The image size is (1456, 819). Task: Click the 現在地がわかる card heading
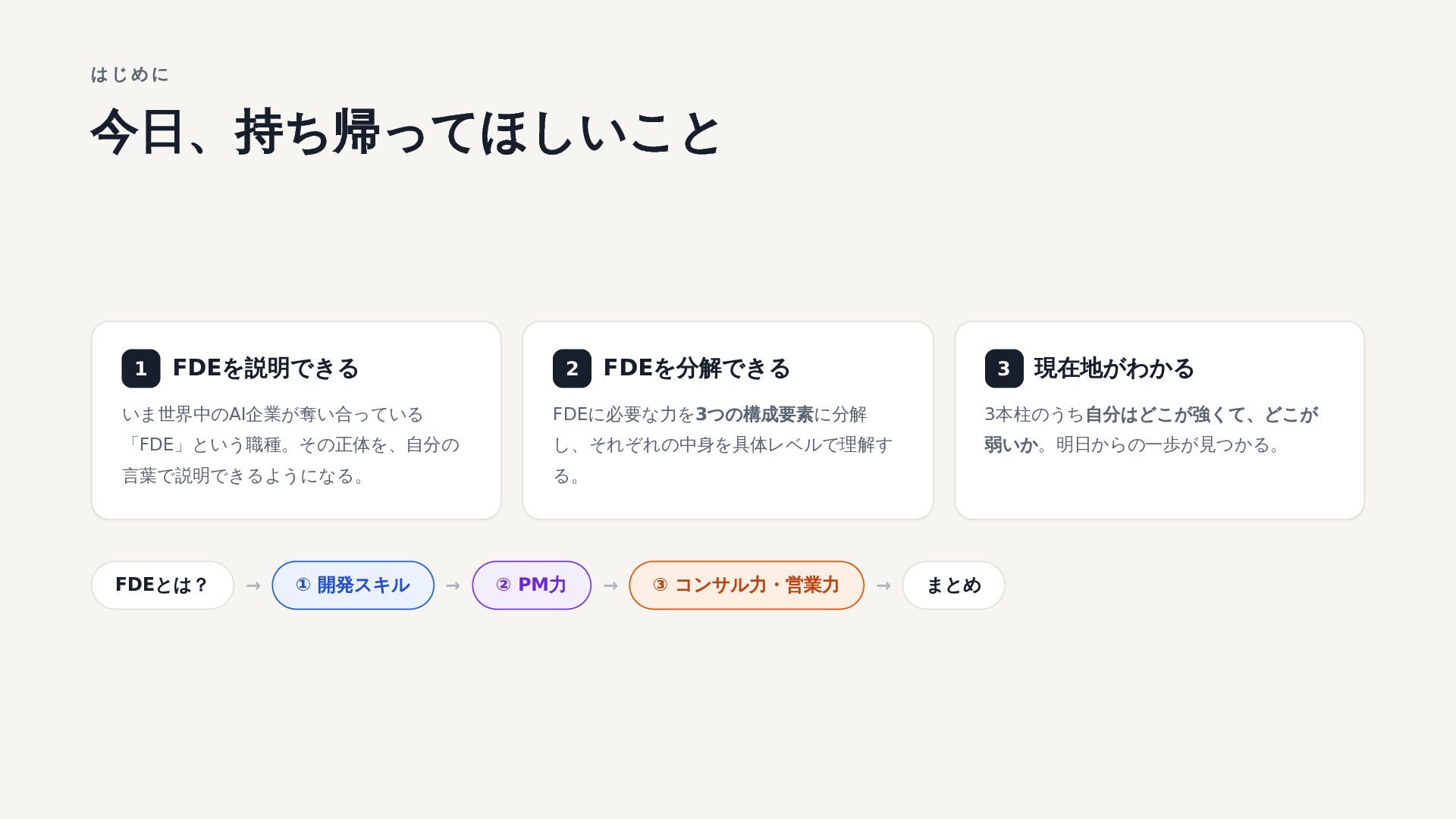1114,369
